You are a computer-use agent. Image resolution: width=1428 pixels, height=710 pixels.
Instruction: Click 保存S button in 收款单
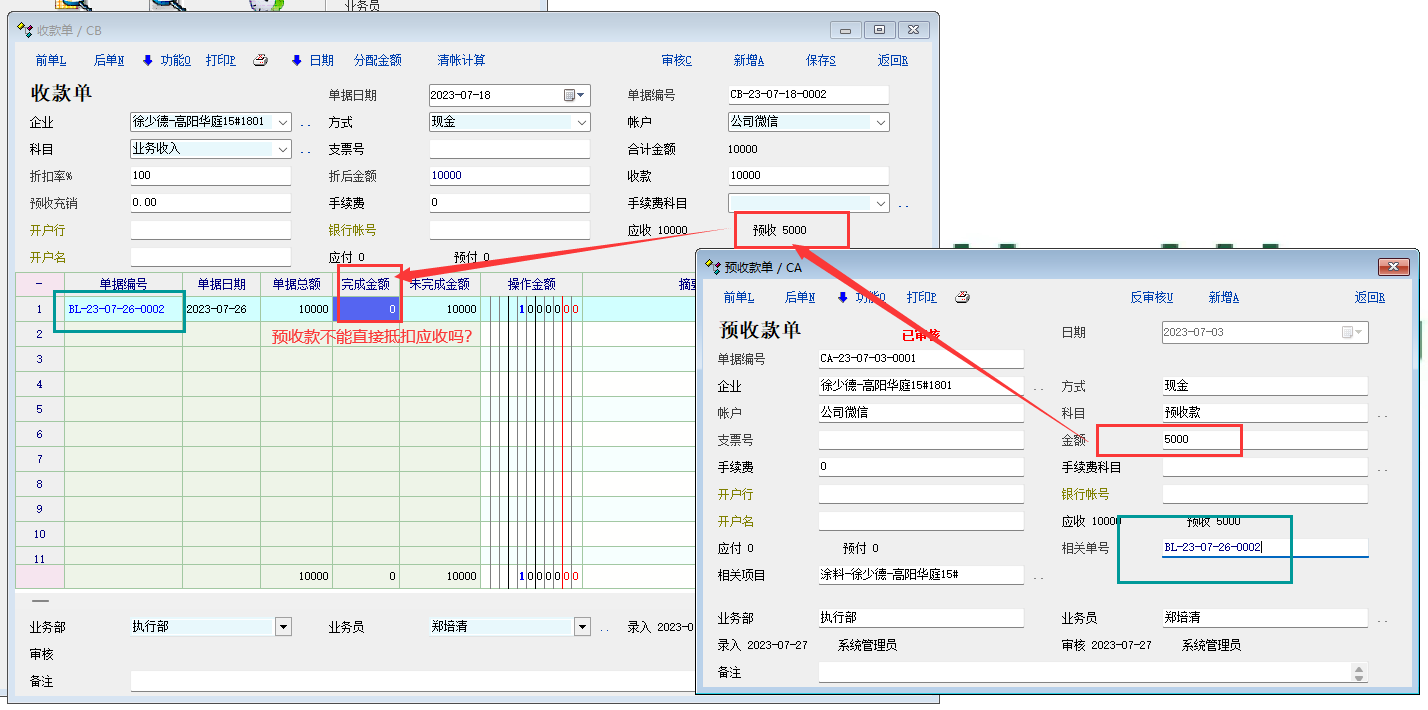(820, 60)
